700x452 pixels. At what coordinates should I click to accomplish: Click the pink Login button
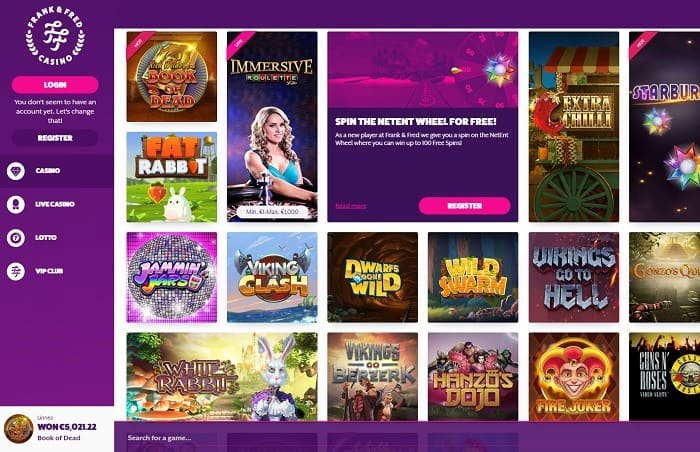point(55,84)
